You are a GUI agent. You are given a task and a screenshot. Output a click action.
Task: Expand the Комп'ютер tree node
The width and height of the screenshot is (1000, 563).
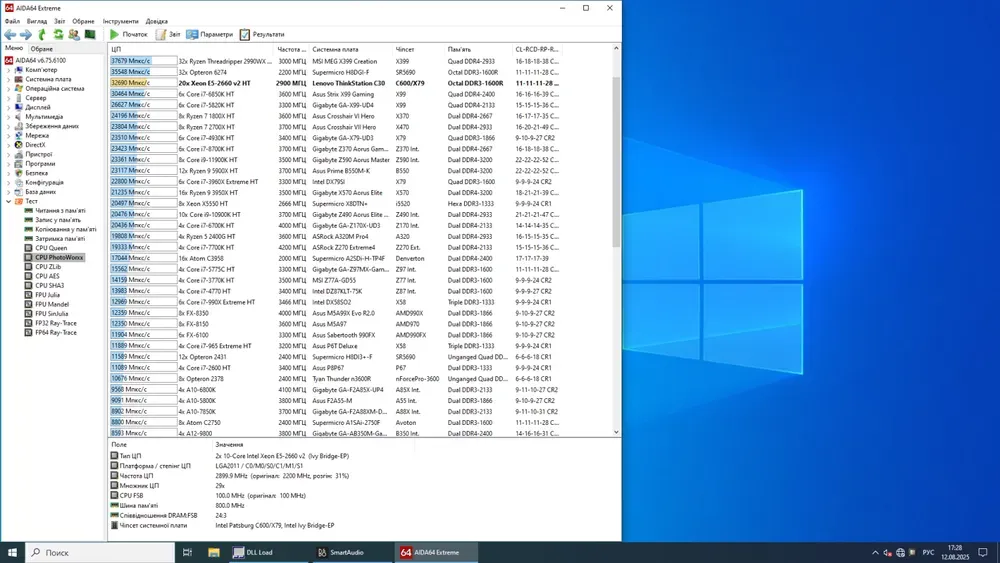[9, 70]
